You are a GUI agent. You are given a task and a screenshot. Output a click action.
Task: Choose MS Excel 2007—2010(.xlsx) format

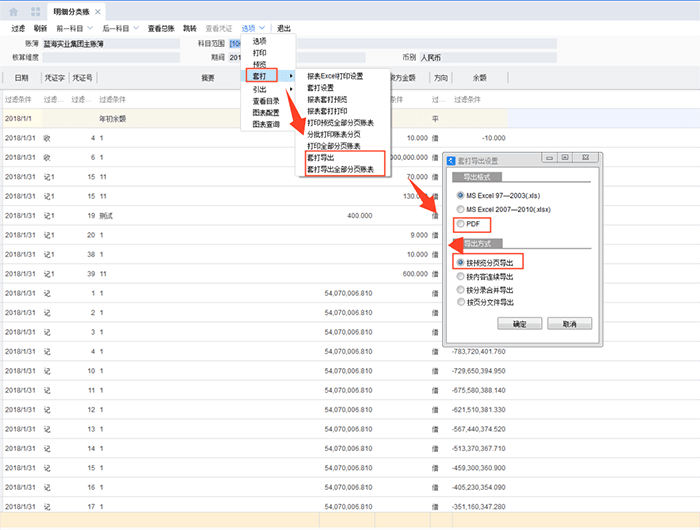click(x=461, y=210)
